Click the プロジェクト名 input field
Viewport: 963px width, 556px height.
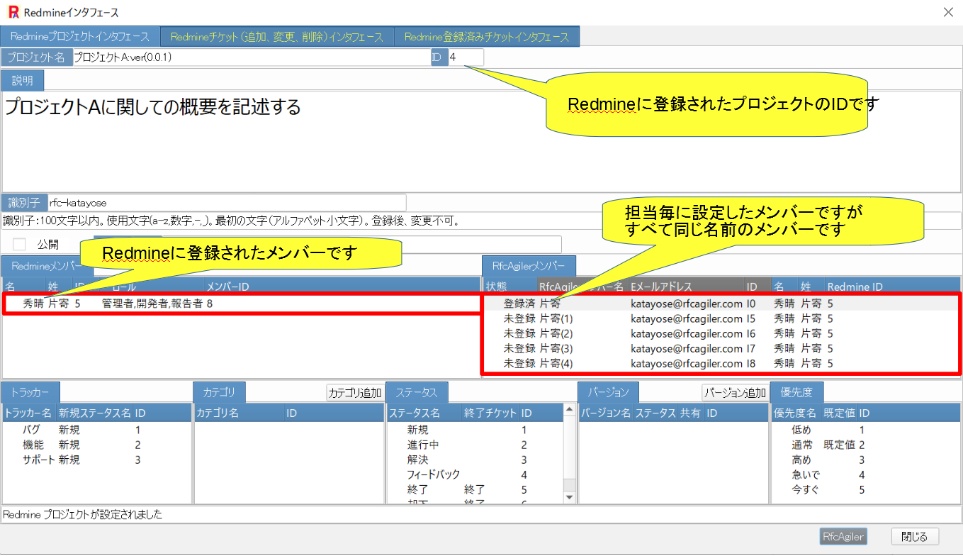(251, 57)
